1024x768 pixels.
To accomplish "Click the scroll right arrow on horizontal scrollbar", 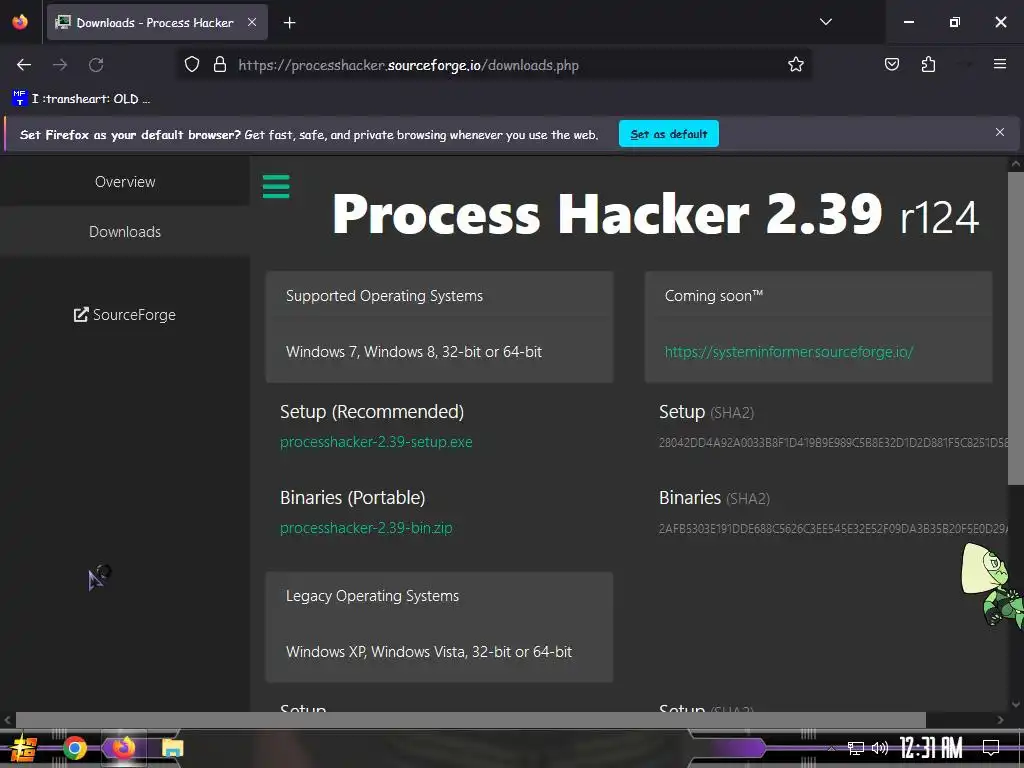I will pos(1000,720).
